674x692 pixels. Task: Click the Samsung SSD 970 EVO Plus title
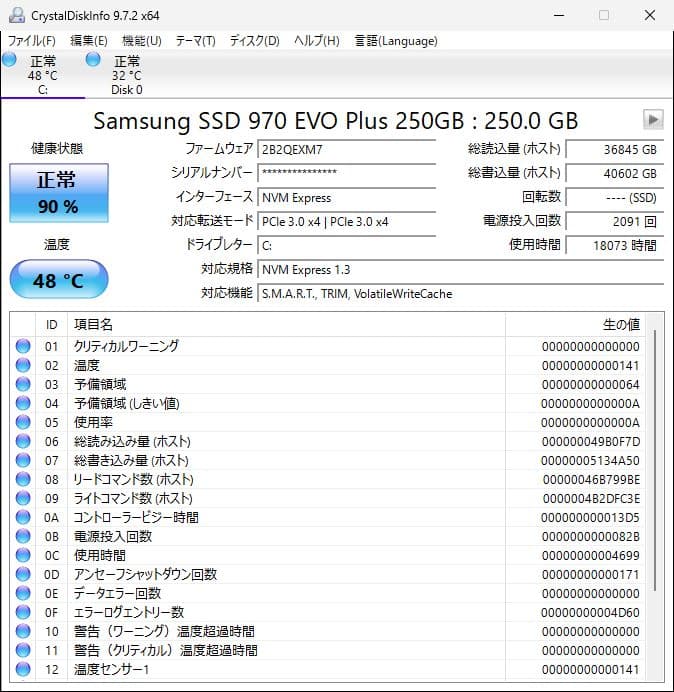tap(335, 120)
